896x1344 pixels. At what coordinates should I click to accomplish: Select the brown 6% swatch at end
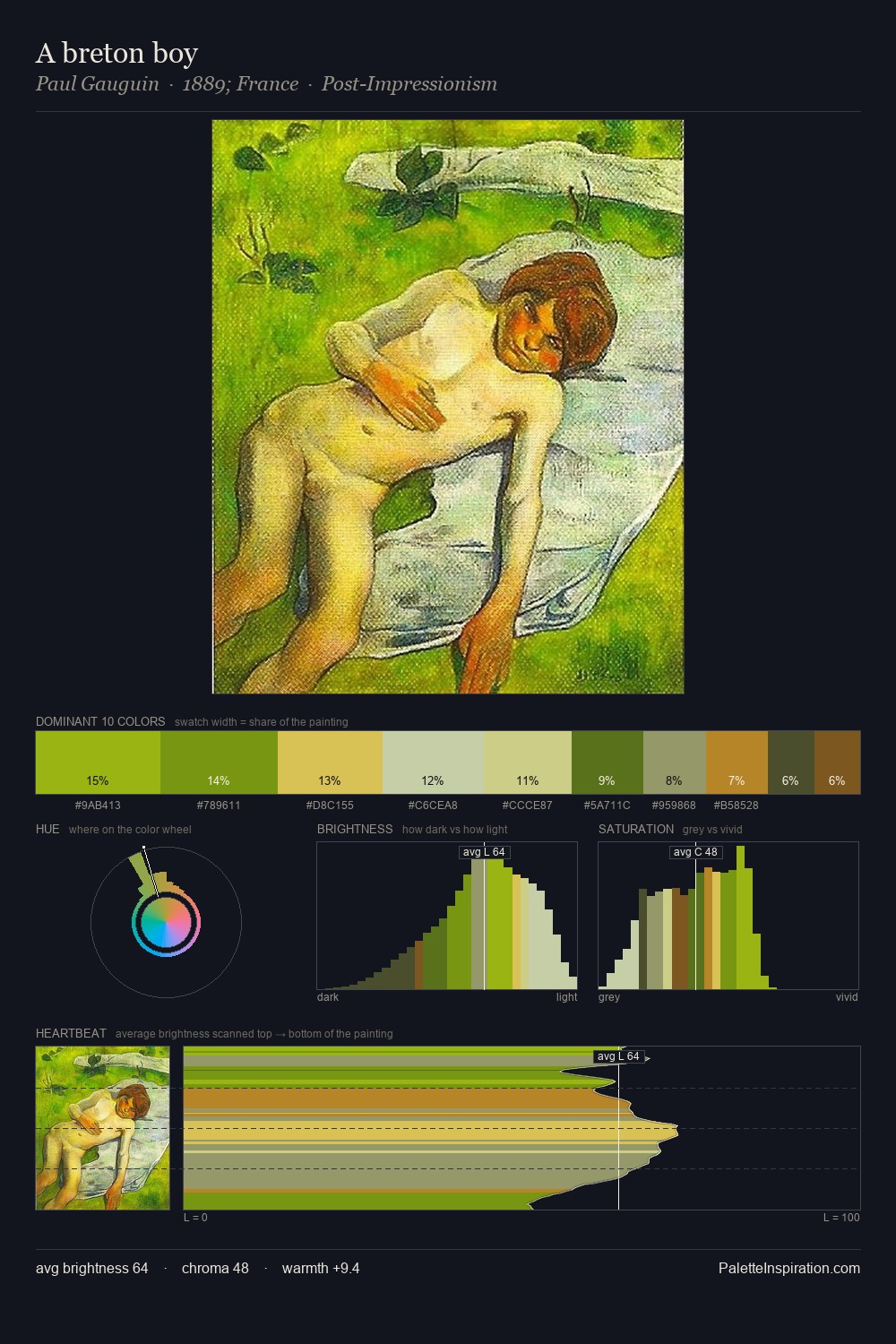click(837, 762)
